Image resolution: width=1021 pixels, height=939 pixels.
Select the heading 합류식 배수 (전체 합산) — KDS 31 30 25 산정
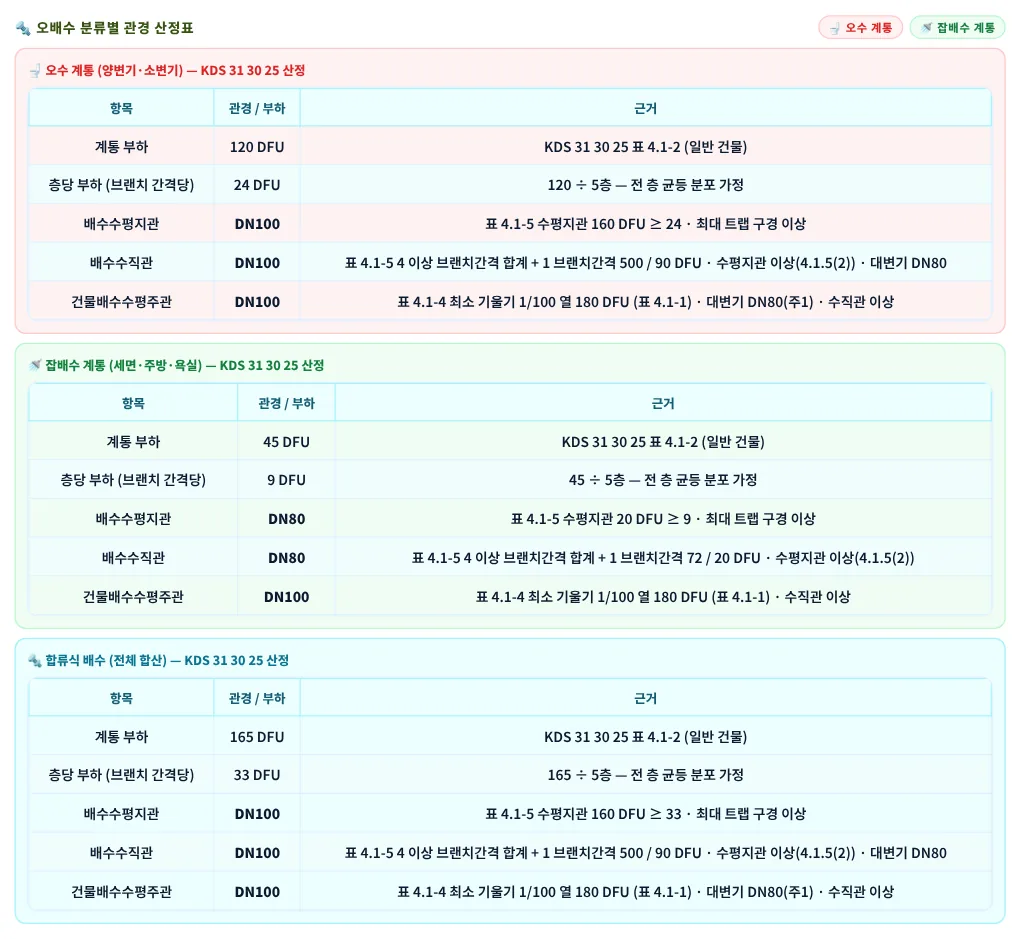(167, 660)
